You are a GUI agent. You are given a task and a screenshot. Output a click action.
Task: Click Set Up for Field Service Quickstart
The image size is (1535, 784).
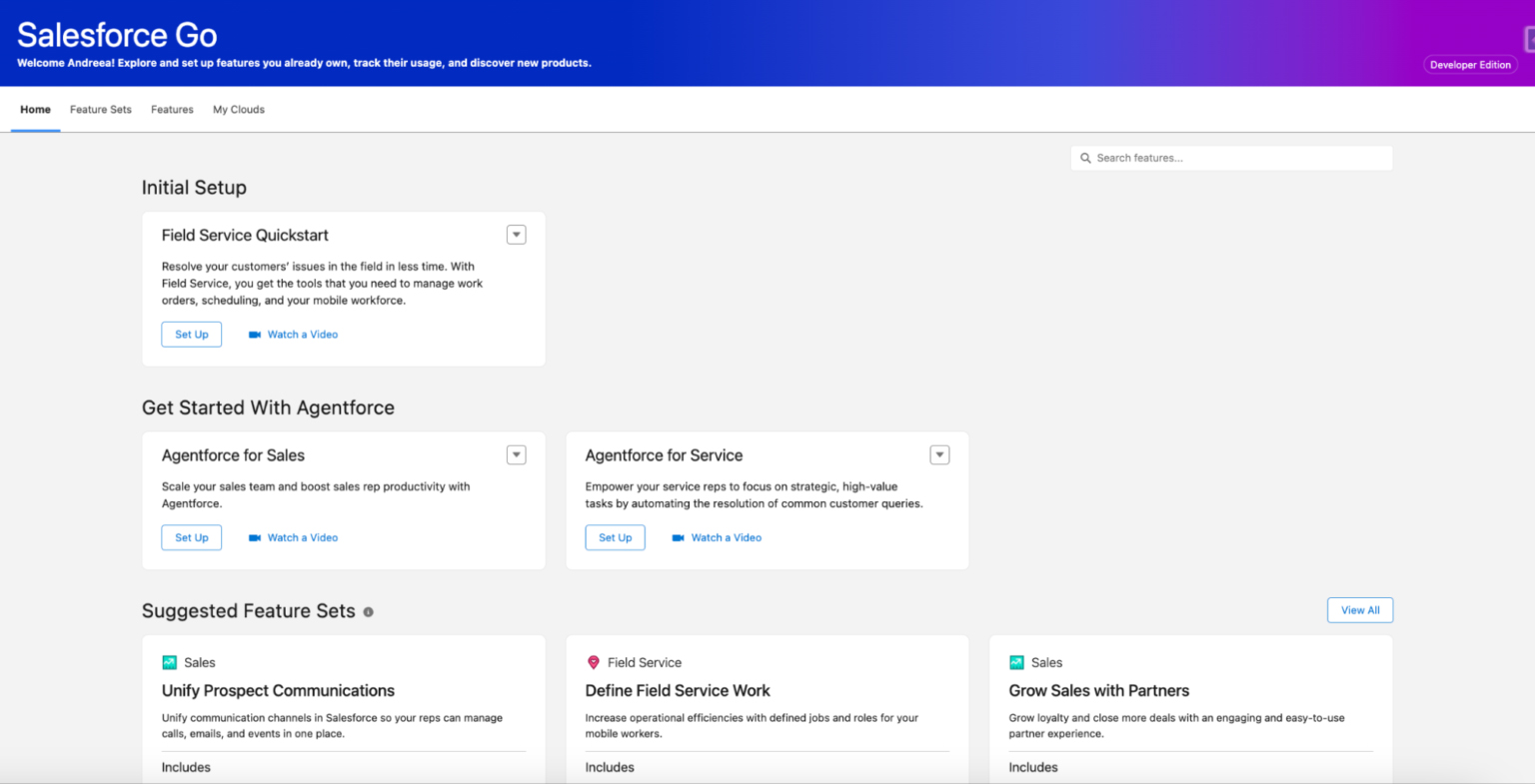point(192,335)
